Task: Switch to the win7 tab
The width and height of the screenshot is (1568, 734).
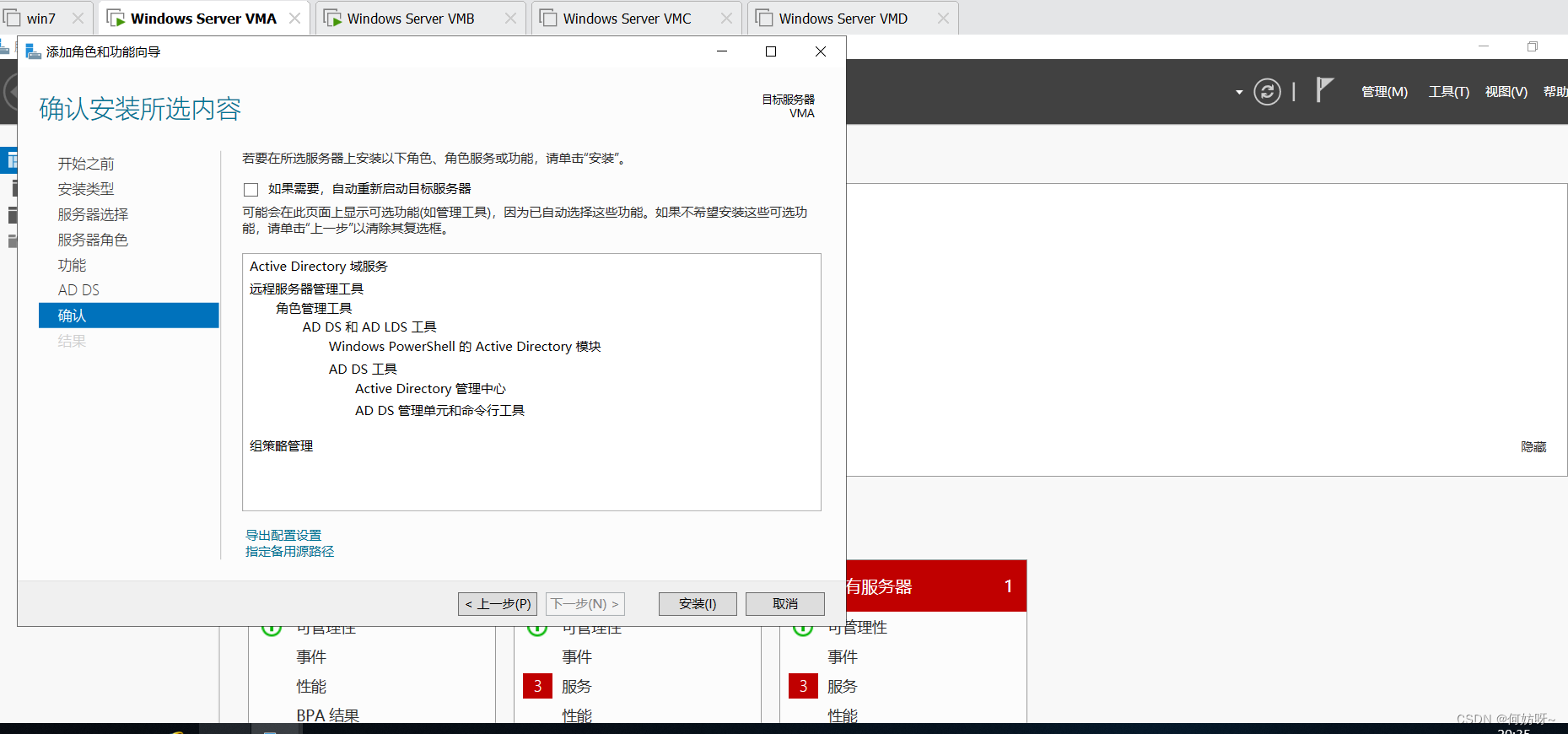Action: 47,18
